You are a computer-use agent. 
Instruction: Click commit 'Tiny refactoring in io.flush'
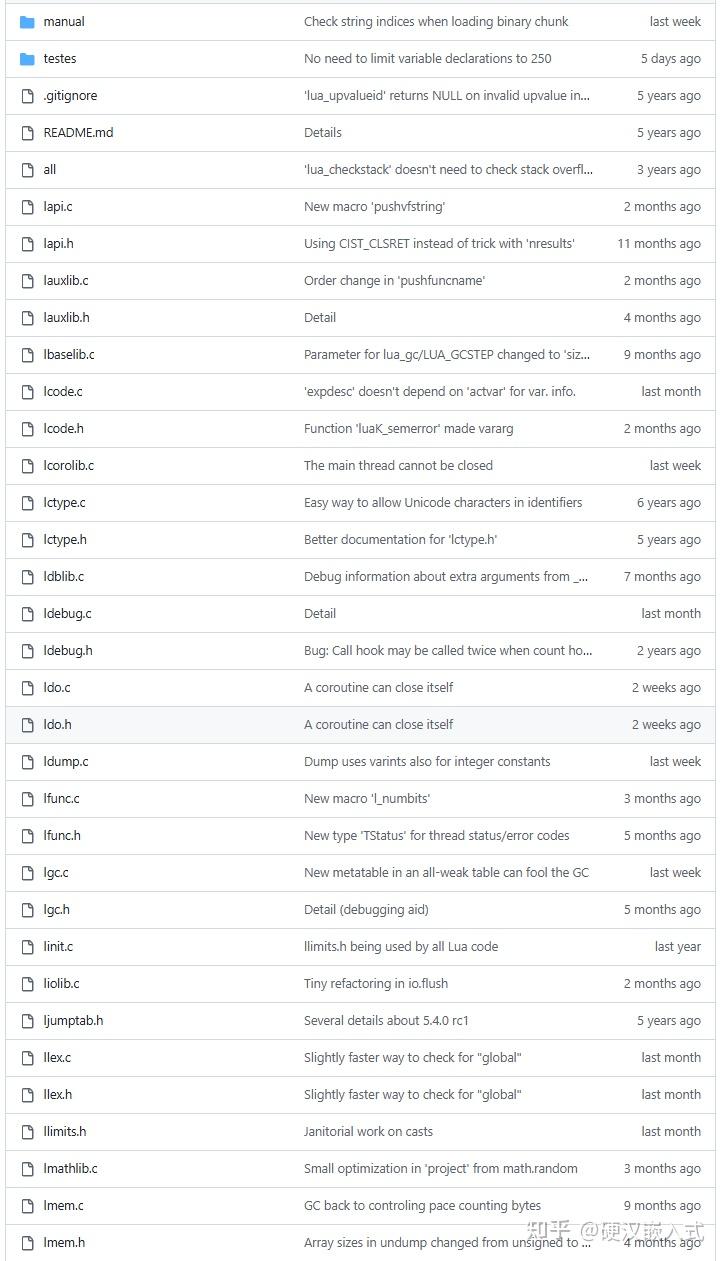click(x=376, y=984)
